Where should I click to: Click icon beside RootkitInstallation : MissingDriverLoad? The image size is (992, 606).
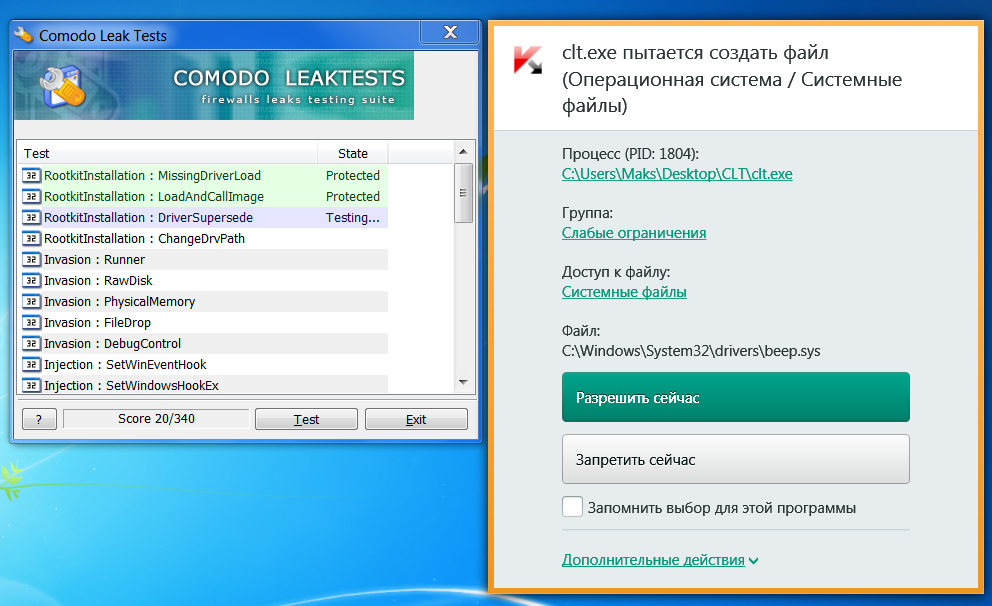click(x=31, y=175)
